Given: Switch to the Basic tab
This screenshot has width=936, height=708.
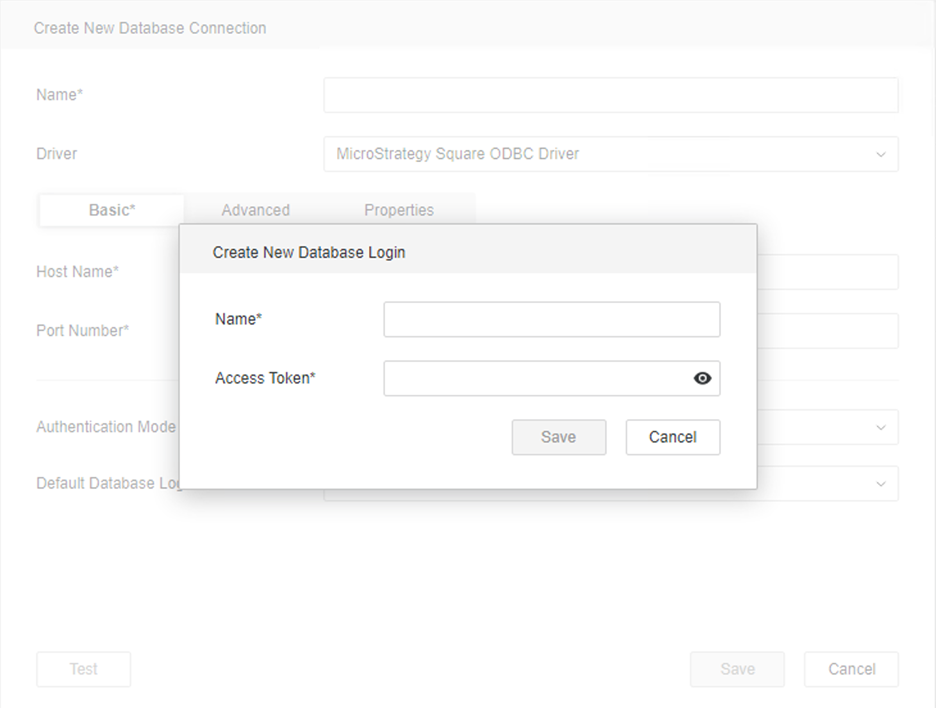Looking at the screenshot, I should click(x=112, y=210).
